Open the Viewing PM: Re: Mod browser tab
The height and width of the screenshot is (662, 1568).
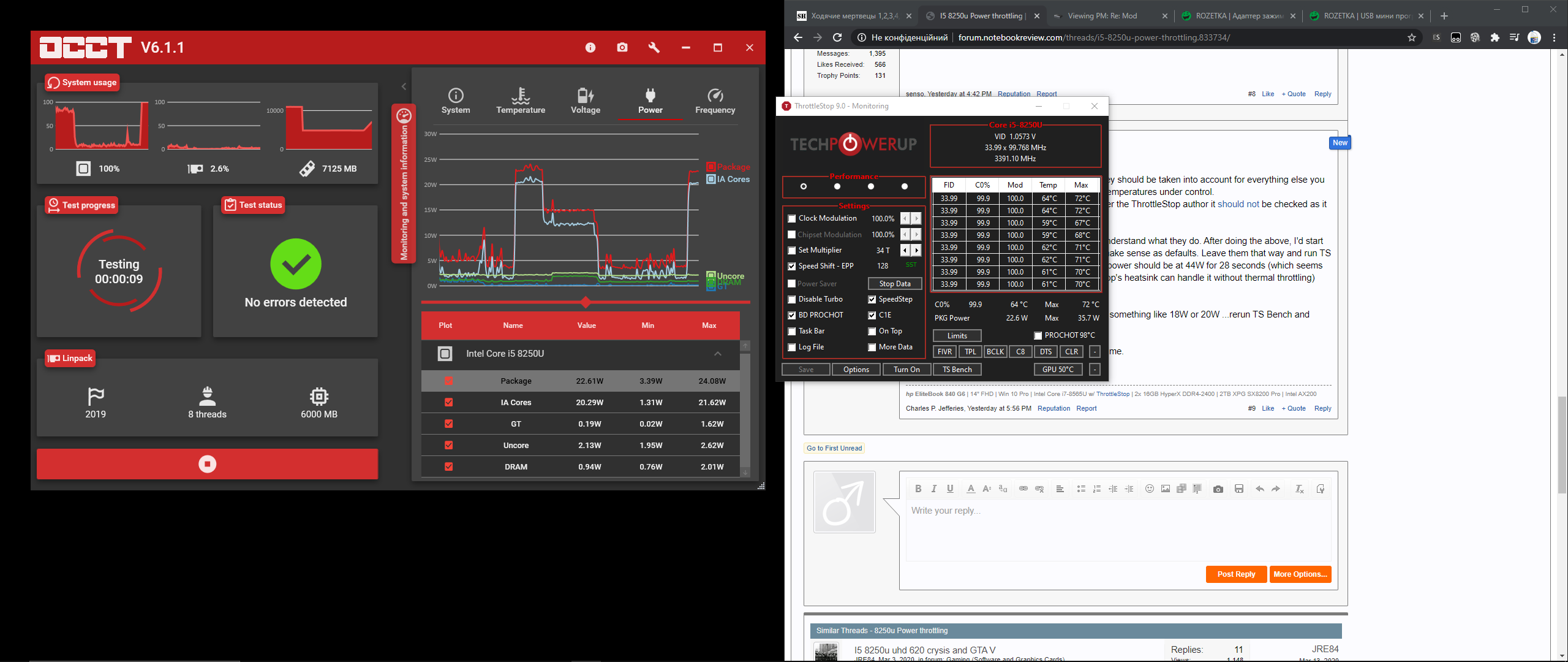1110,16
